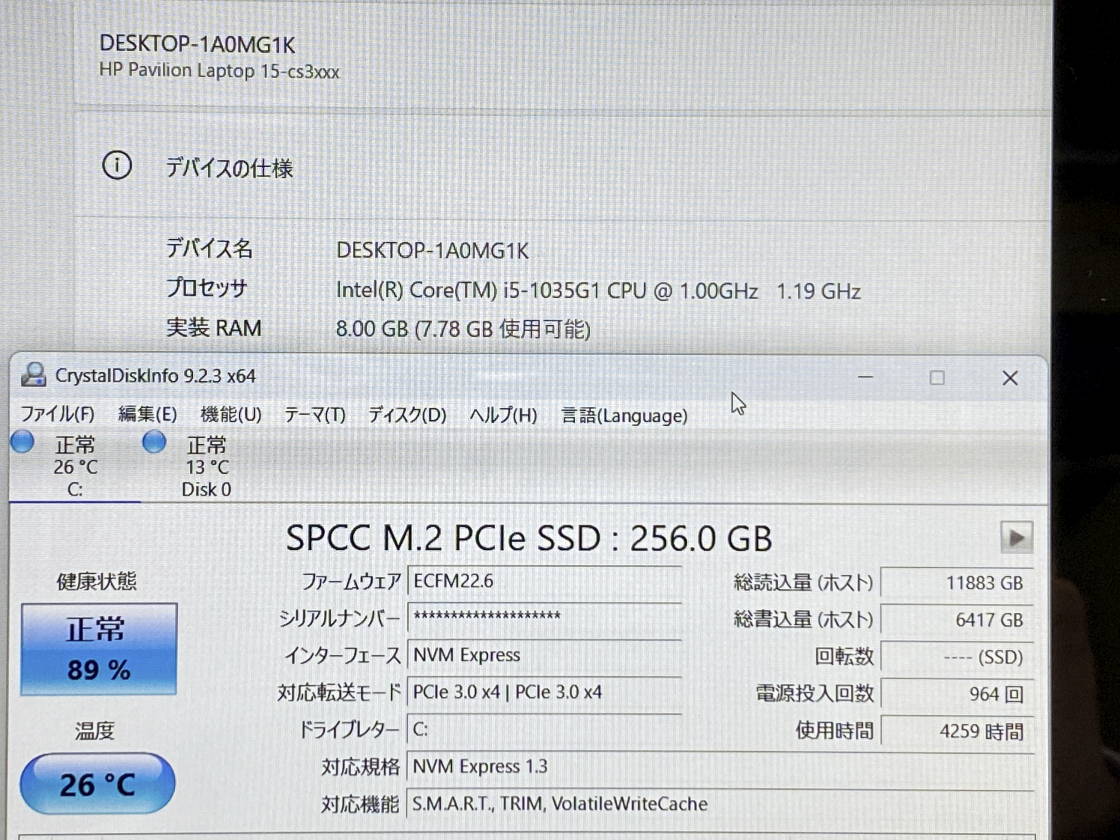Image resolution: width=1120 pixels, height=840 pixels.
Task: Click the HP Pavilion Laptop 15-cs3xxx text
Action: pyautogui.click(x=219, y=71)
